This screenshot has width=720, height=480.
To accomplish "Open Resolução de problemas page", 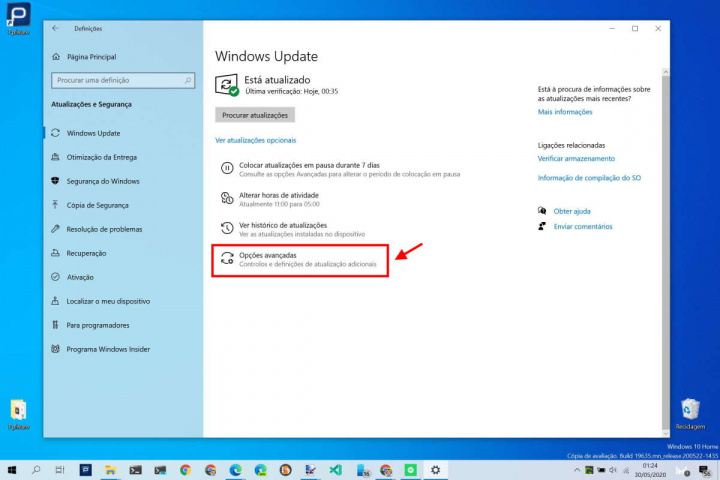I will [x=104, y=229].
